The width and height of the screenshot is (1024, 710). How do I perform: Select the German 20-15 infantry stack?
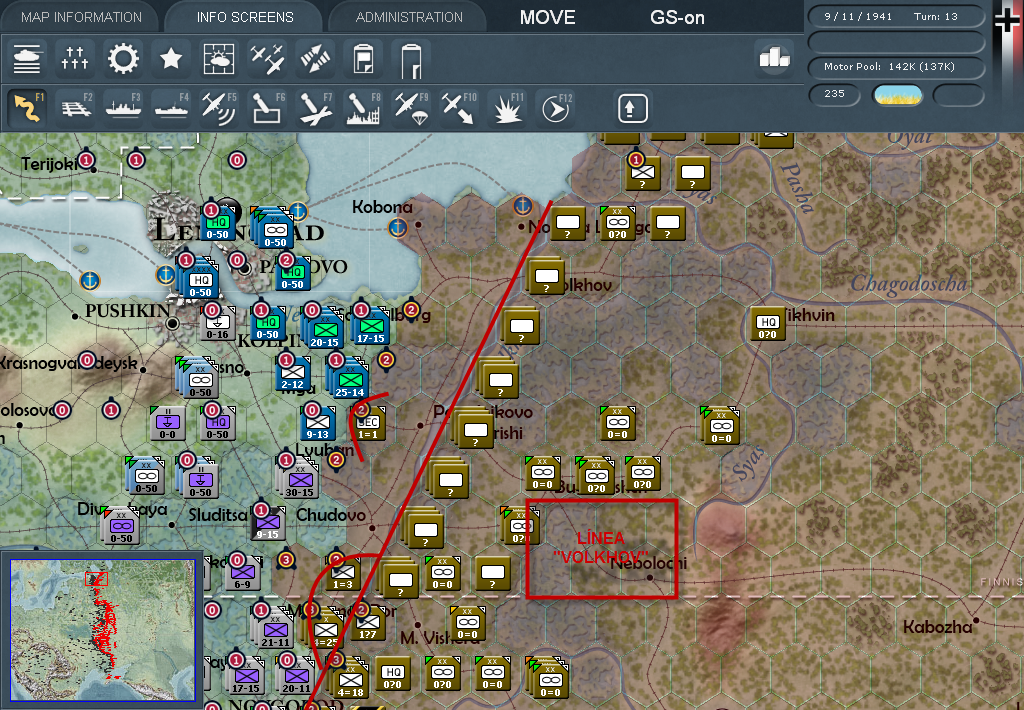tap(324, 329)
